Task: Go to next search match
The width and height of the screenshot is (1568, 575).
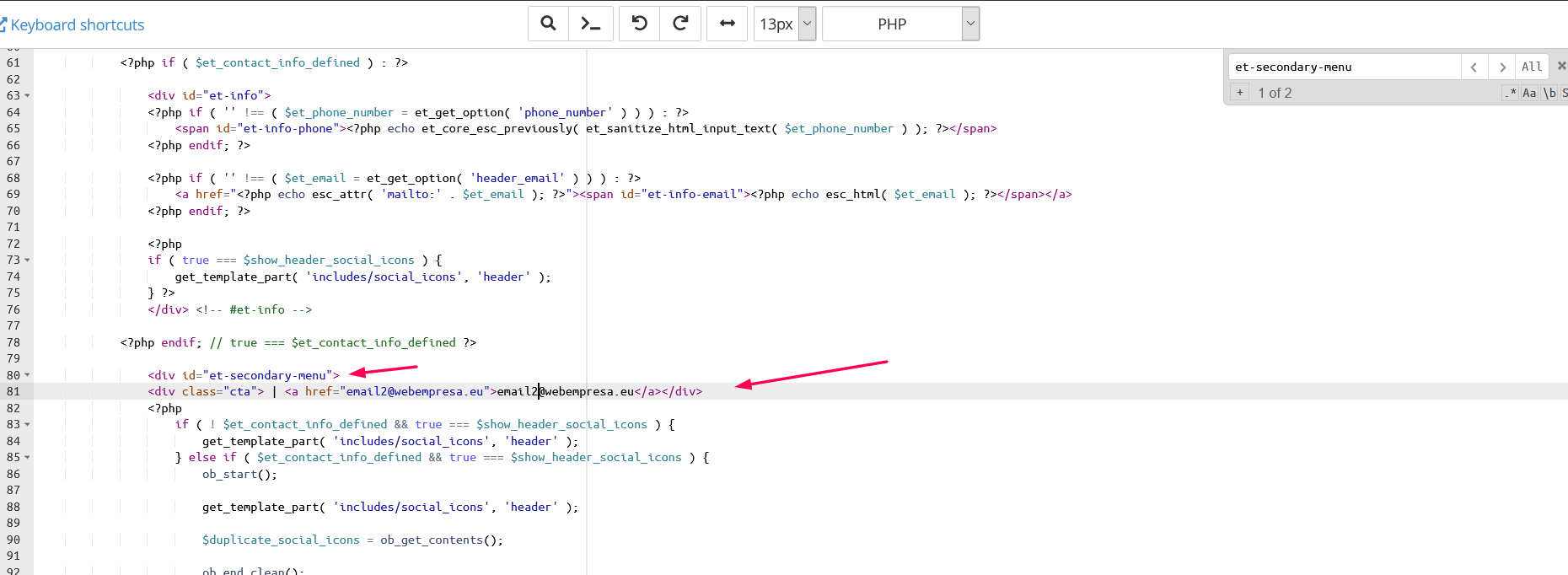Action: click(1501, 67)
